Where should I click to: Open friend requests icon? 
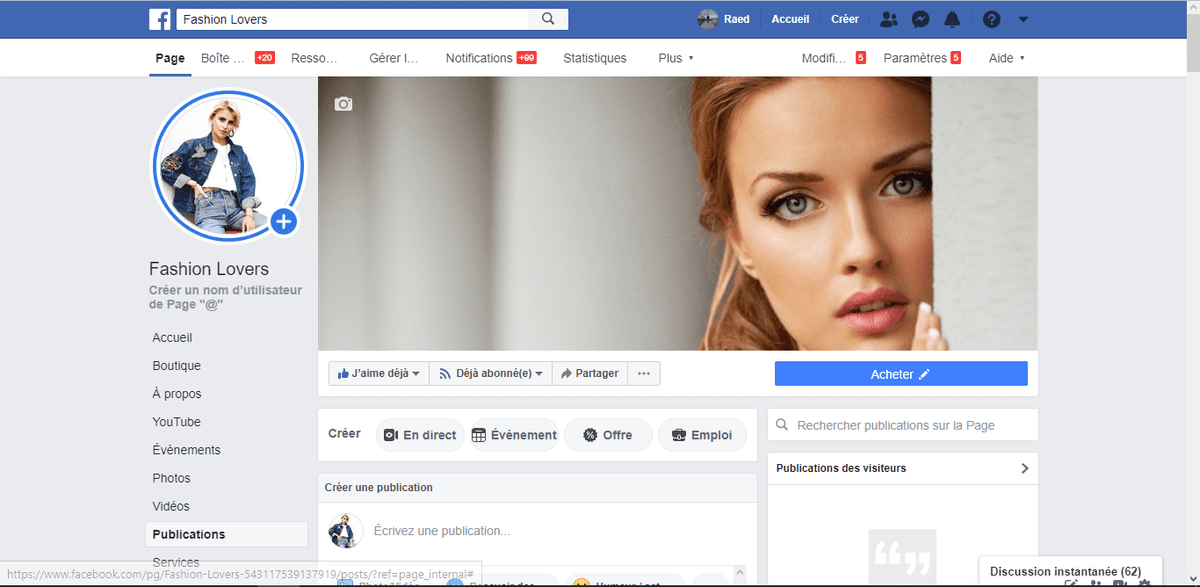click(888, 19)
